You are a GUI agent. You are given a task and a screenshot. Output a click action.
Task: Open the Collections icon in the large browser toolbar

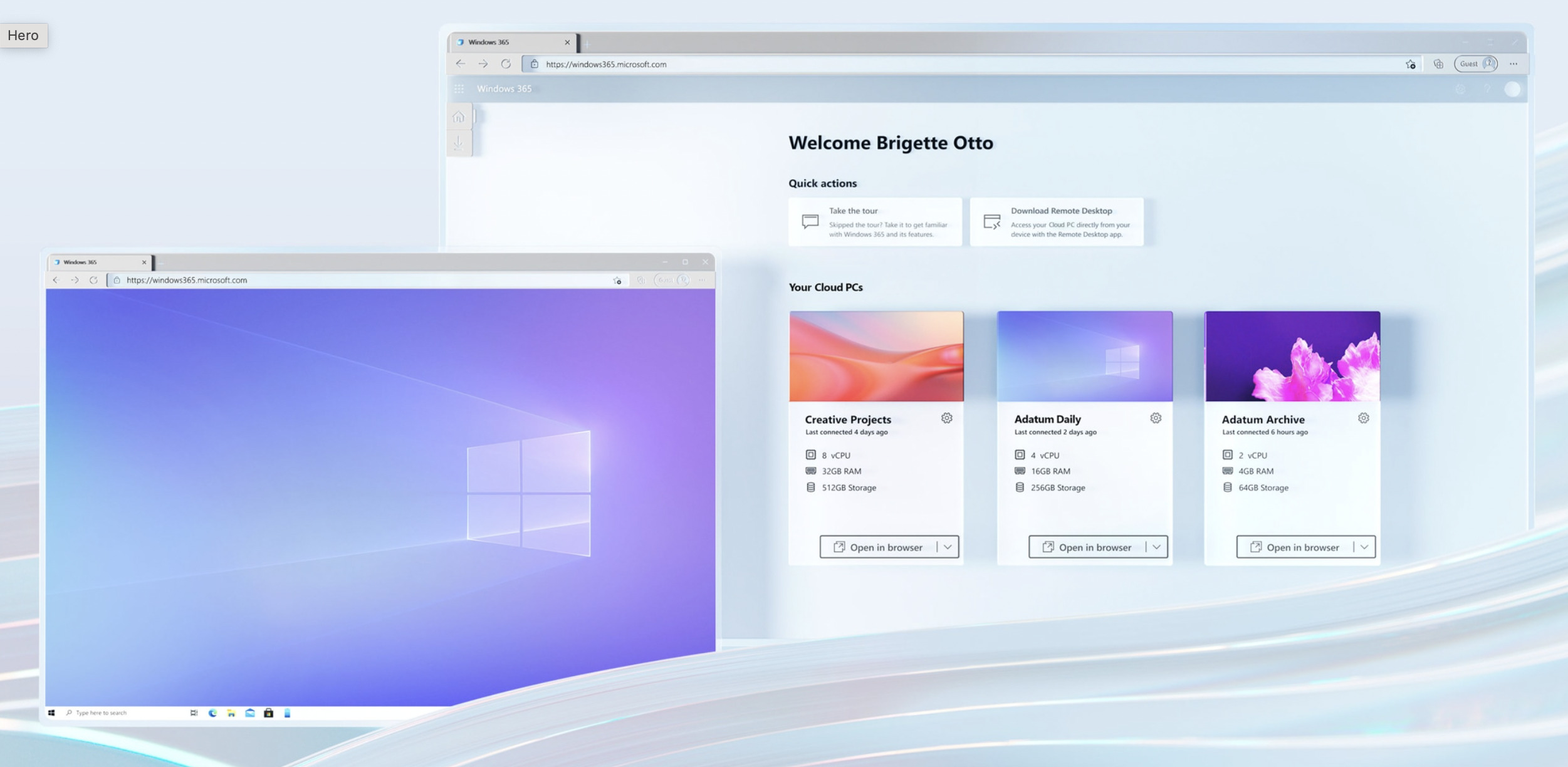[x=1438, y=64]
